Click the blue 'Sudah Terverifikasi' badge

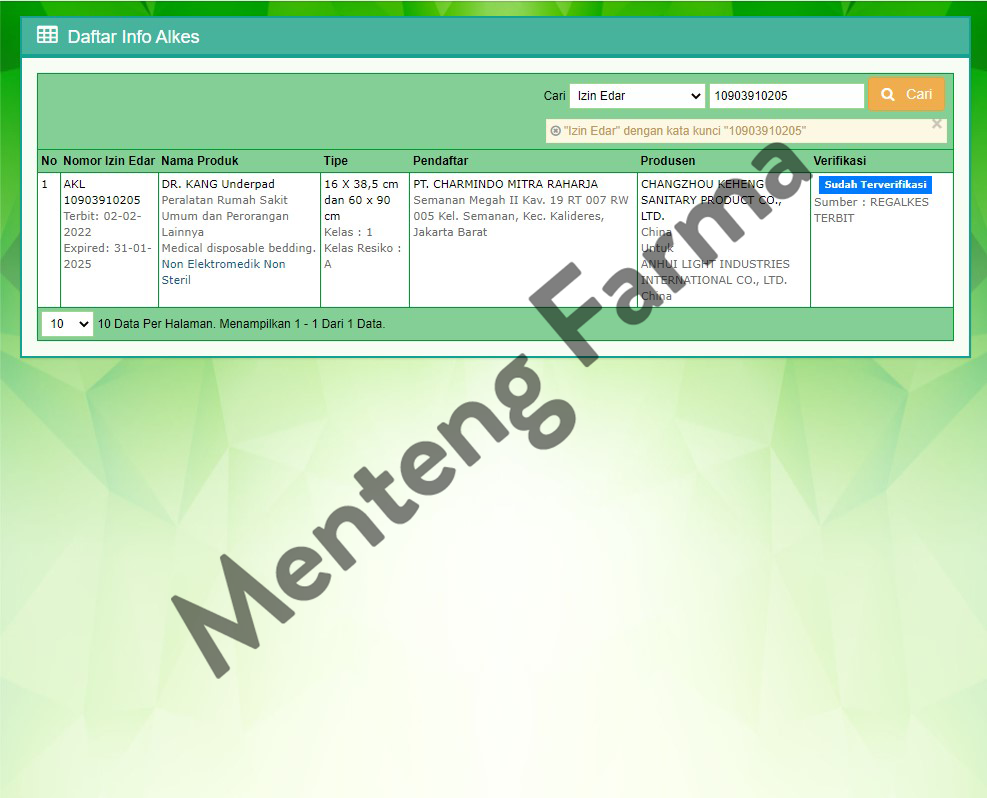pyautogui.click(x=874, y=184)
